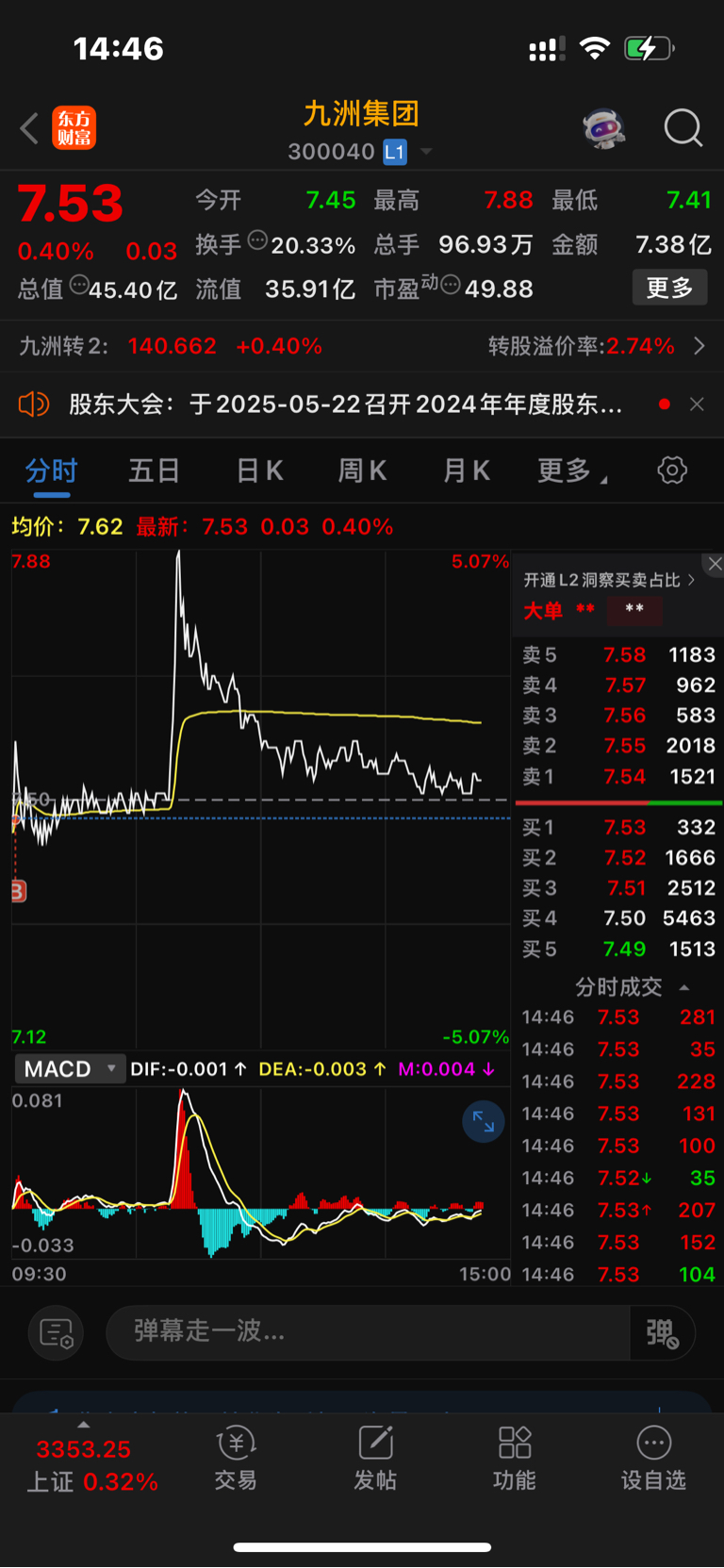
Task: Tap the chevron after 转股溢价率
Action: point(699,346)
